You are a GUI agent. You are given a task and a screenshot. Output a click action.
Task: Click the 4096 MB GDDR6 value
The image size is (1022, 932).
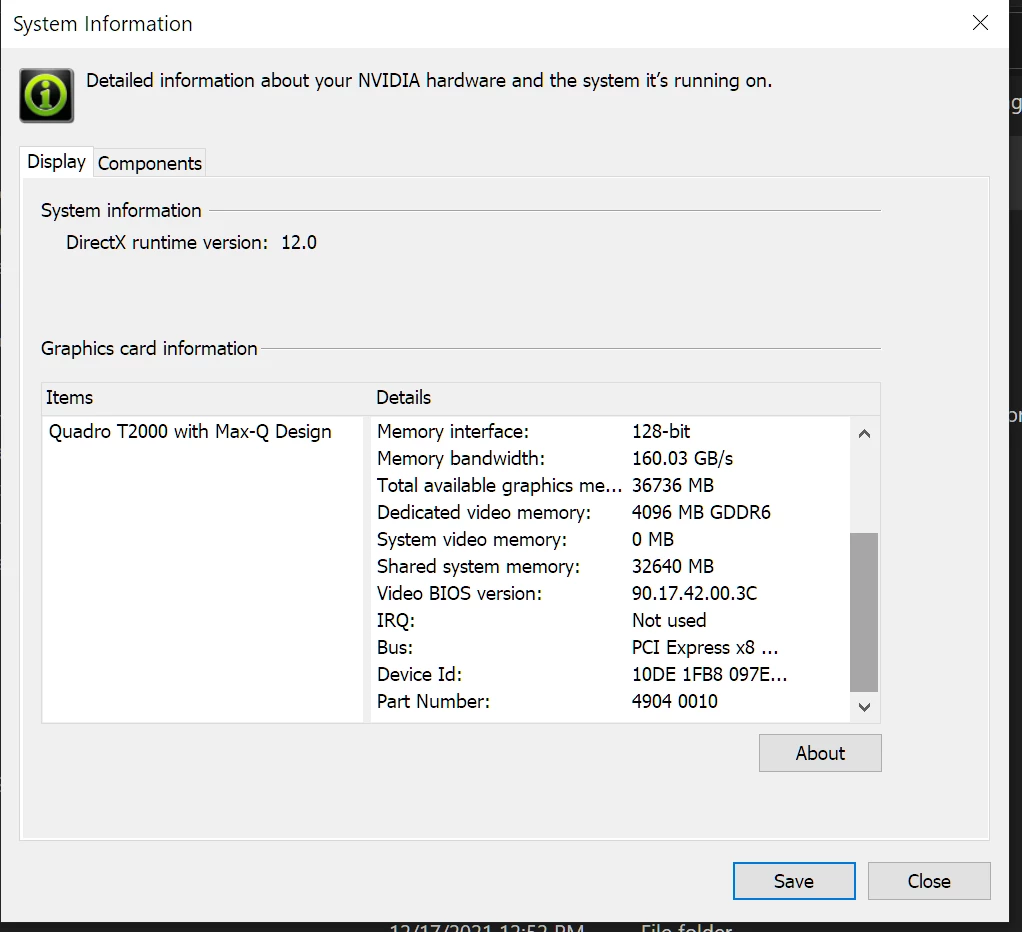tap(701, 512)
